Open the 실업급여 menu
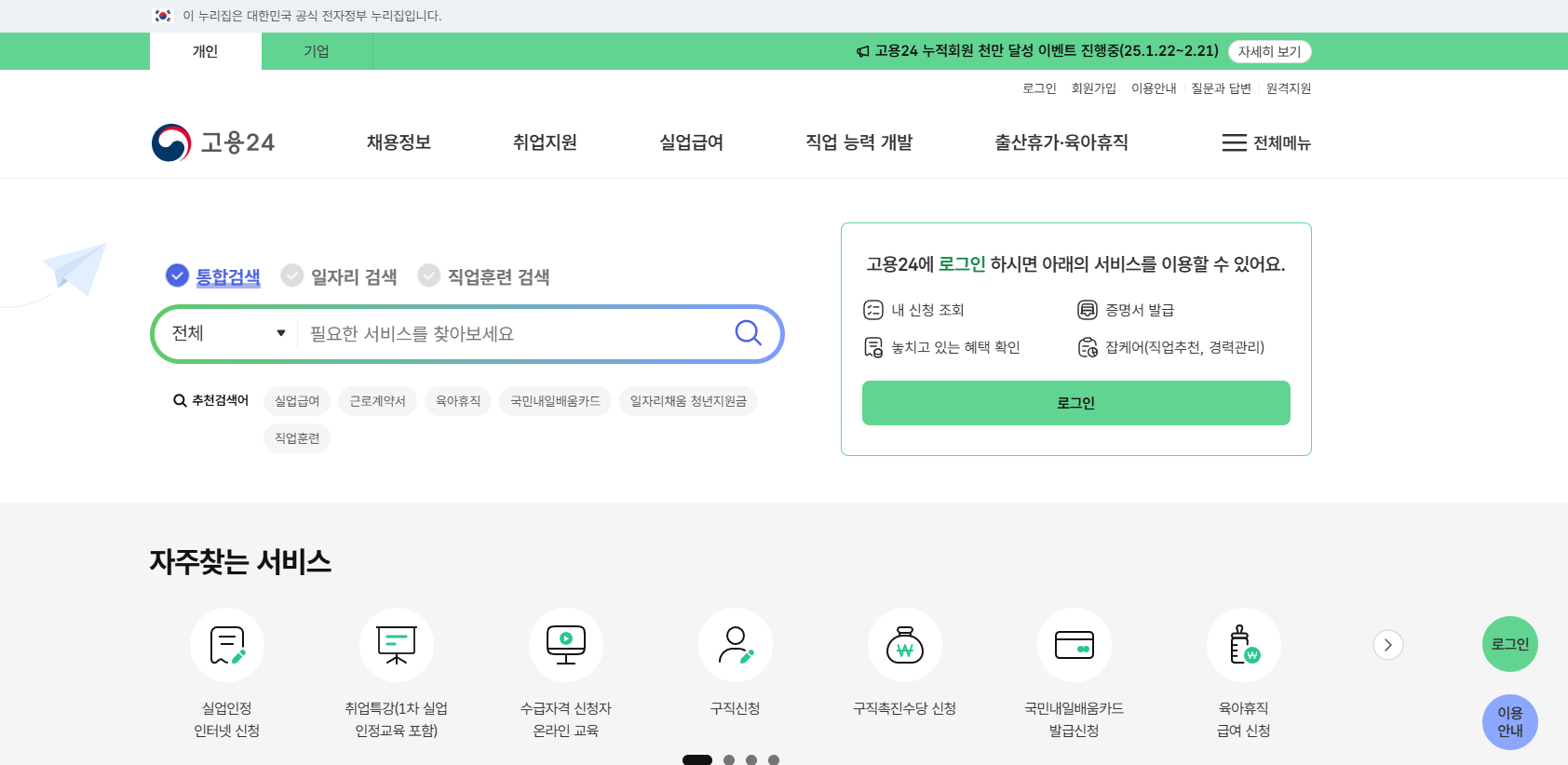This screenshot has width=1568, height=765. pos(691,142)
